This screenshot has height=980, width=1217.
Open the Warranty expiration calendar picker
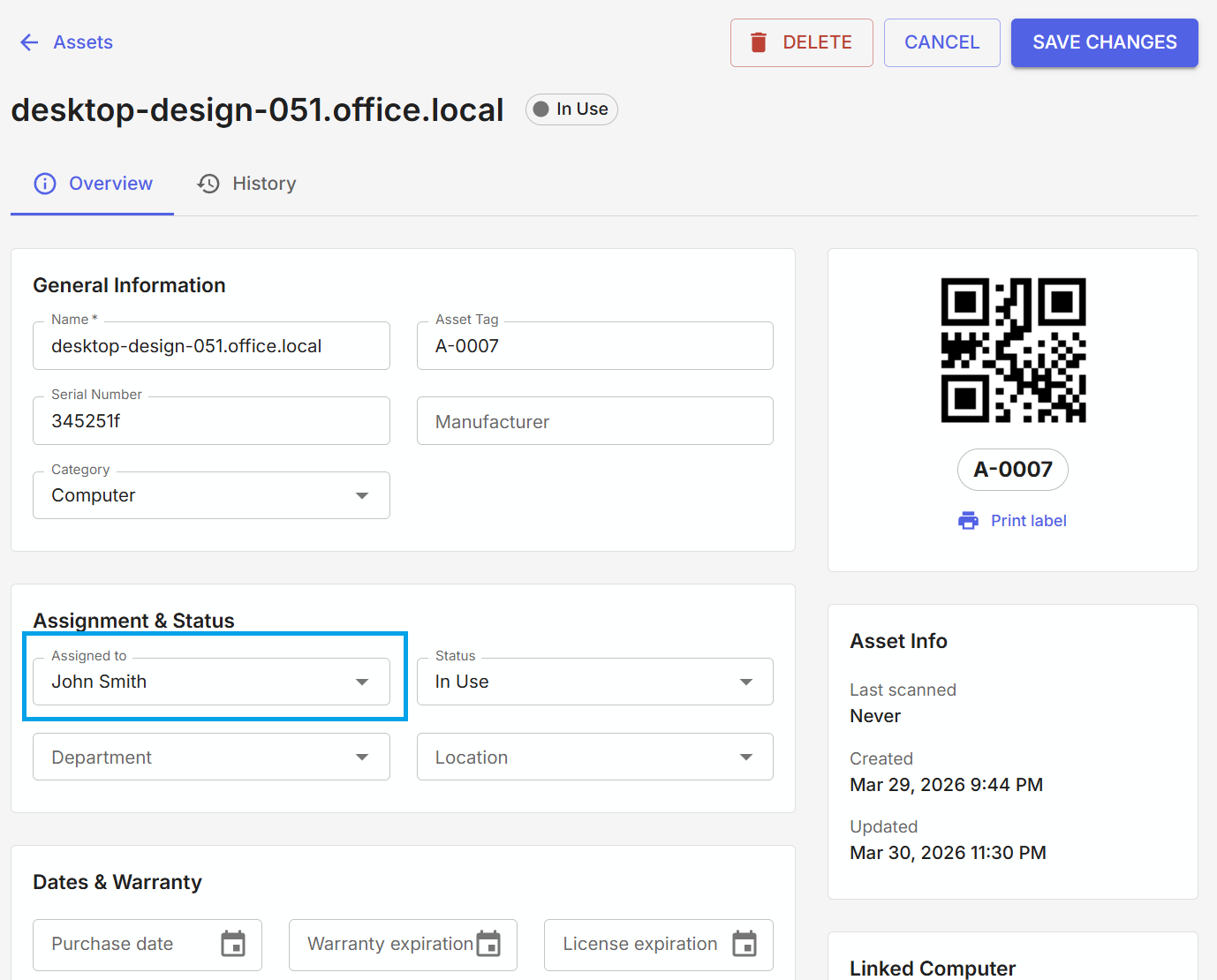(x=488, y=944)
